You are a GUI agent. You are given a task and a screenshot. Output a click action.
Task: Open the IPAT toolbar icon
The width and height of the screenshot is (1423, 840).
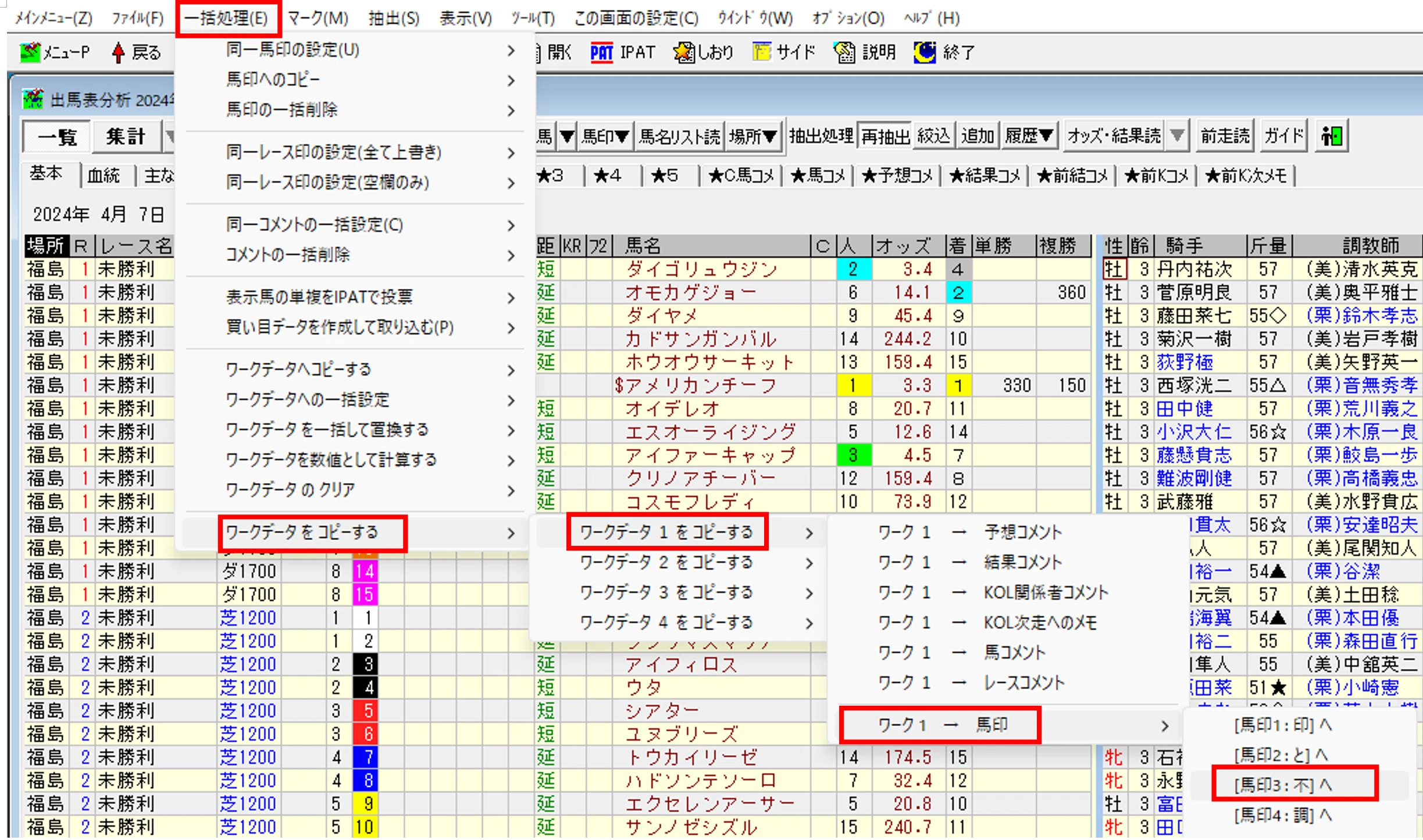(601, 52)
